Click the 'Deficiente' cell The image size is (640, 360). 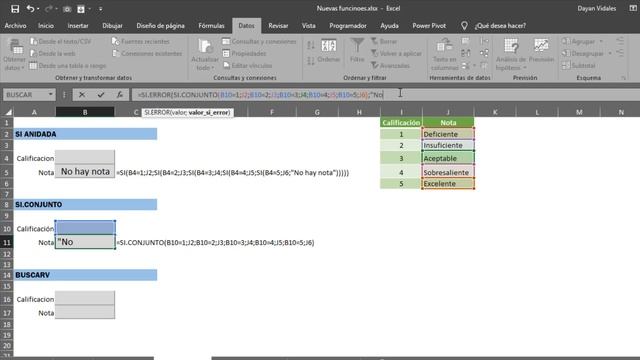click(448, 134)
